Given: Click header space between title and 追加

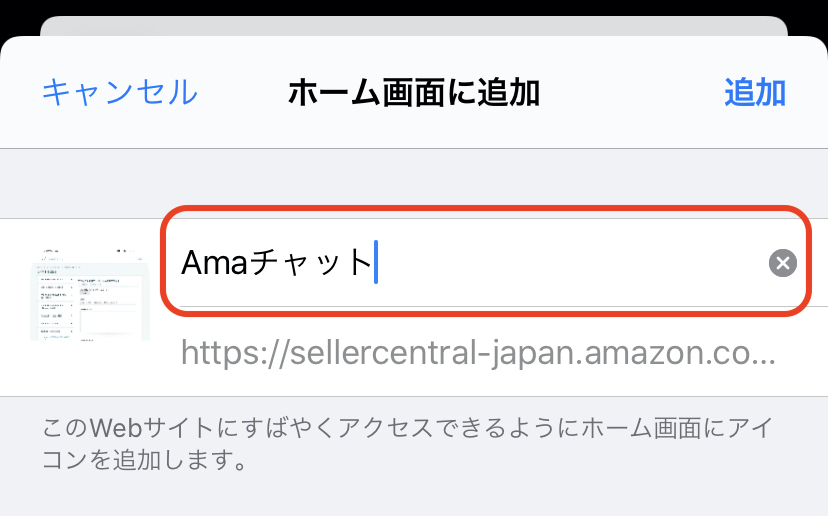Looking at the screenshot, I should coord(632,93).
